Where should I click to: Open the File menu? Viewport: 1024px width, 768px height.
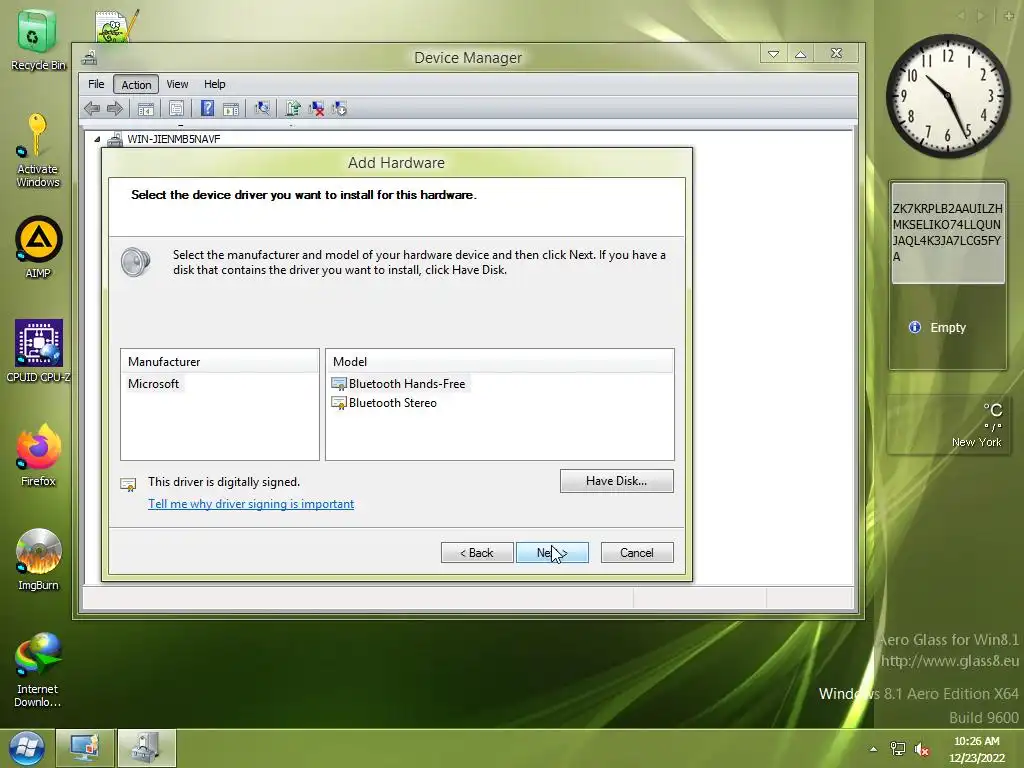96,84
